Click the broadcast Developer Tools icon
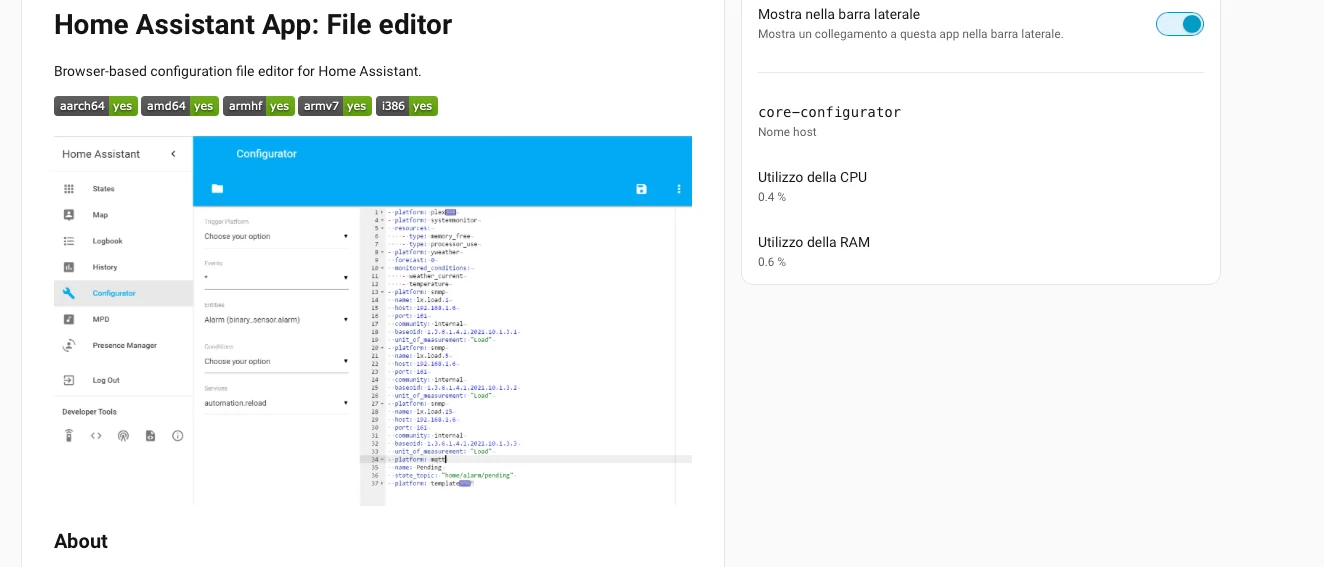The image size is (1324, 567). (x=123, y=435)
